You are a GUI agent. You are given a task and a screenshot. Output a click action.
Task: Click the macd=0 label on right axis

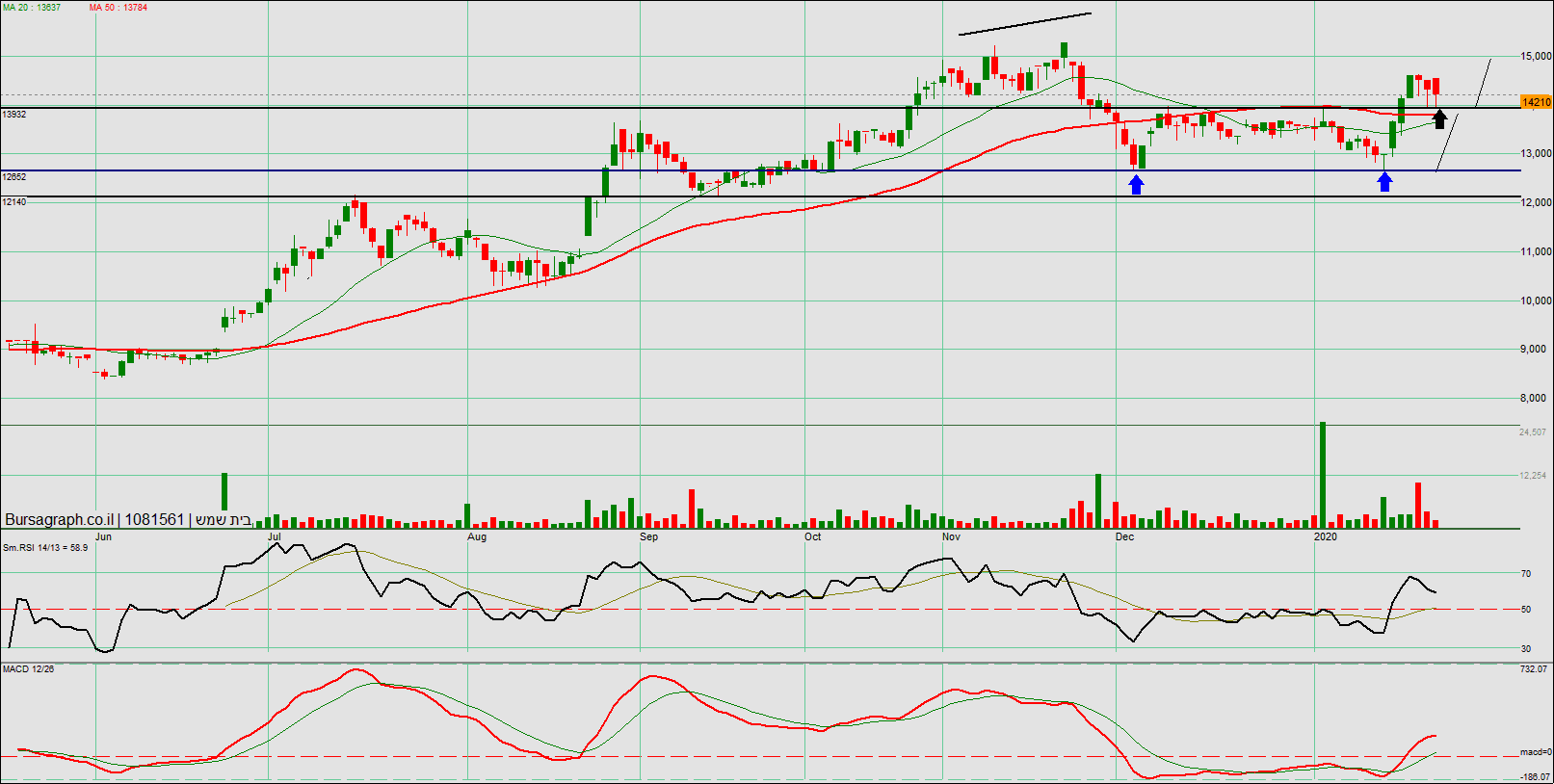(1535, 752)
